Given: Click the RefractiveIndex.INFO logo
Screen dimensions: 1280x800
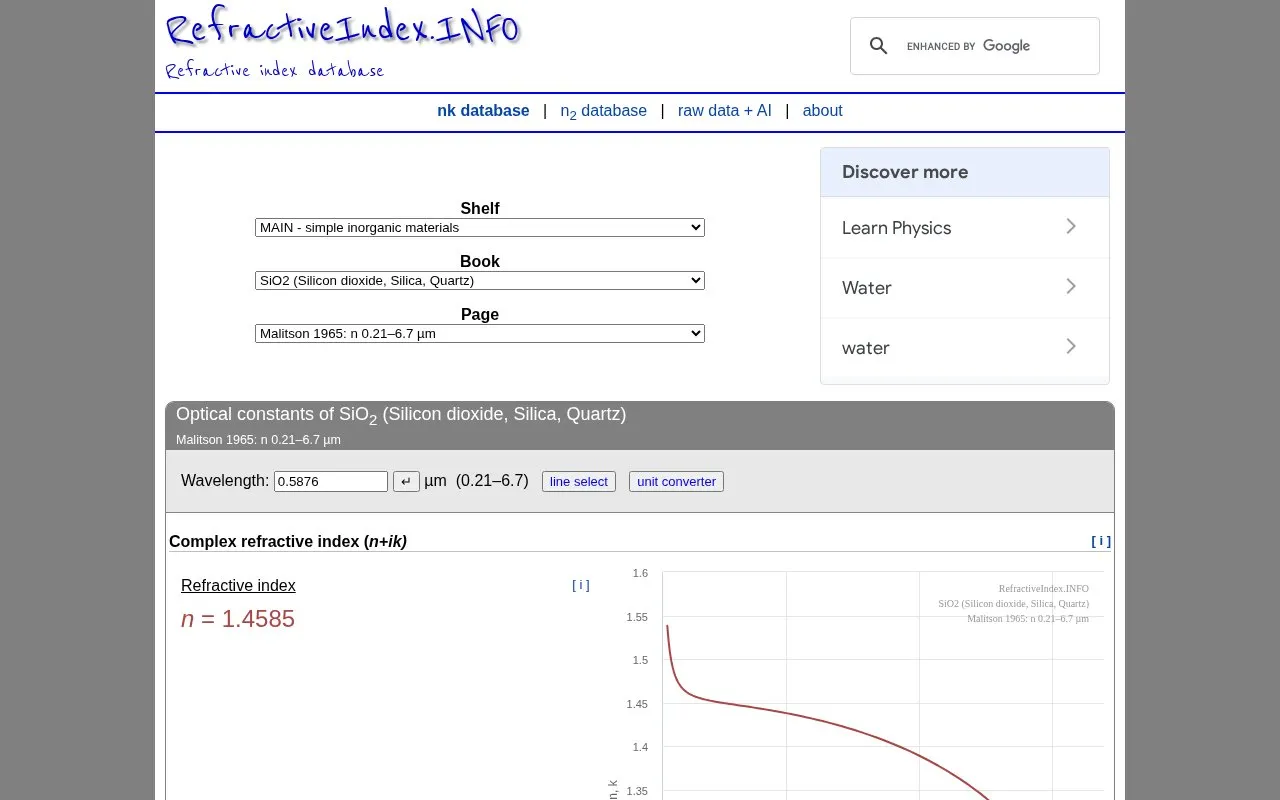Looking at the screenshot, I should (343, 29).
